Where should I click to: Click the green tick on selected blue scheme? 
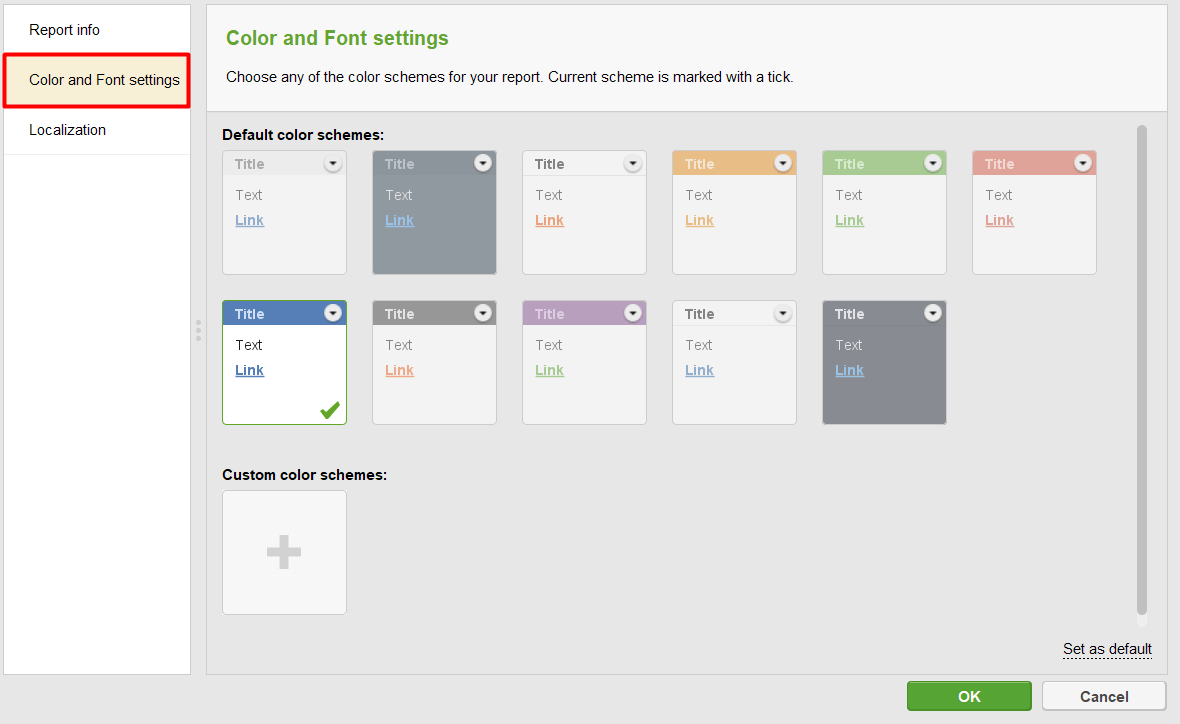click(x=329, y=410)
